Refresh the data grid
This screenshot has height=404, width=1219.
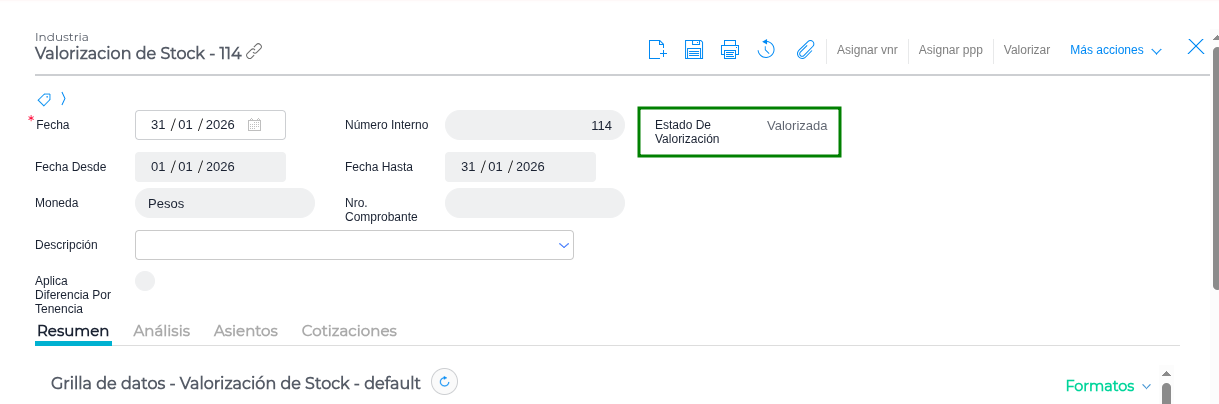click(x=445, y=382)
